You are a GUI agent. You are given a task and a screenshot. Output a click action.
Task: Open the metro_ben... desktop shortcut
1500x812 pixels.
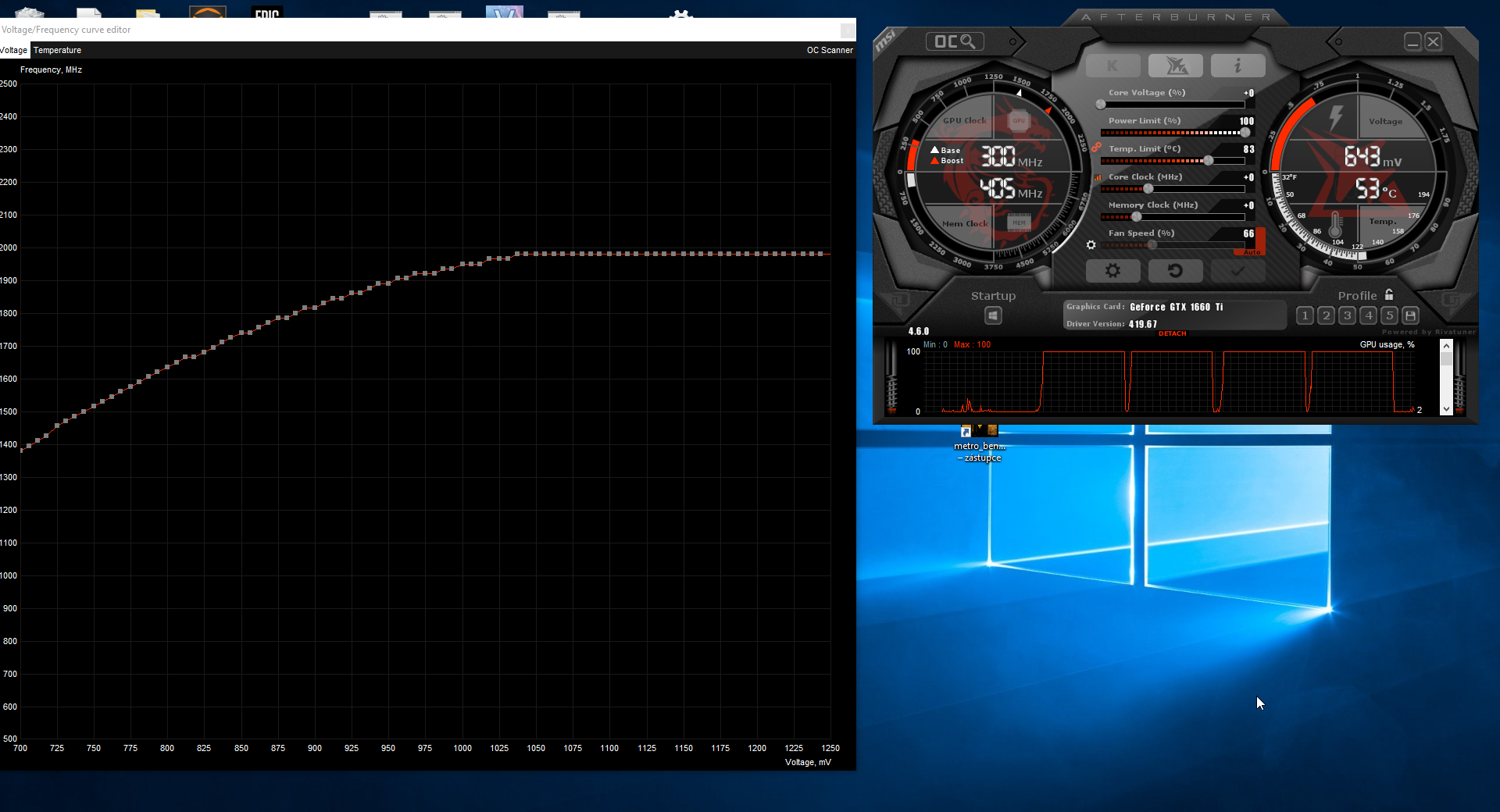coord(980,443)
